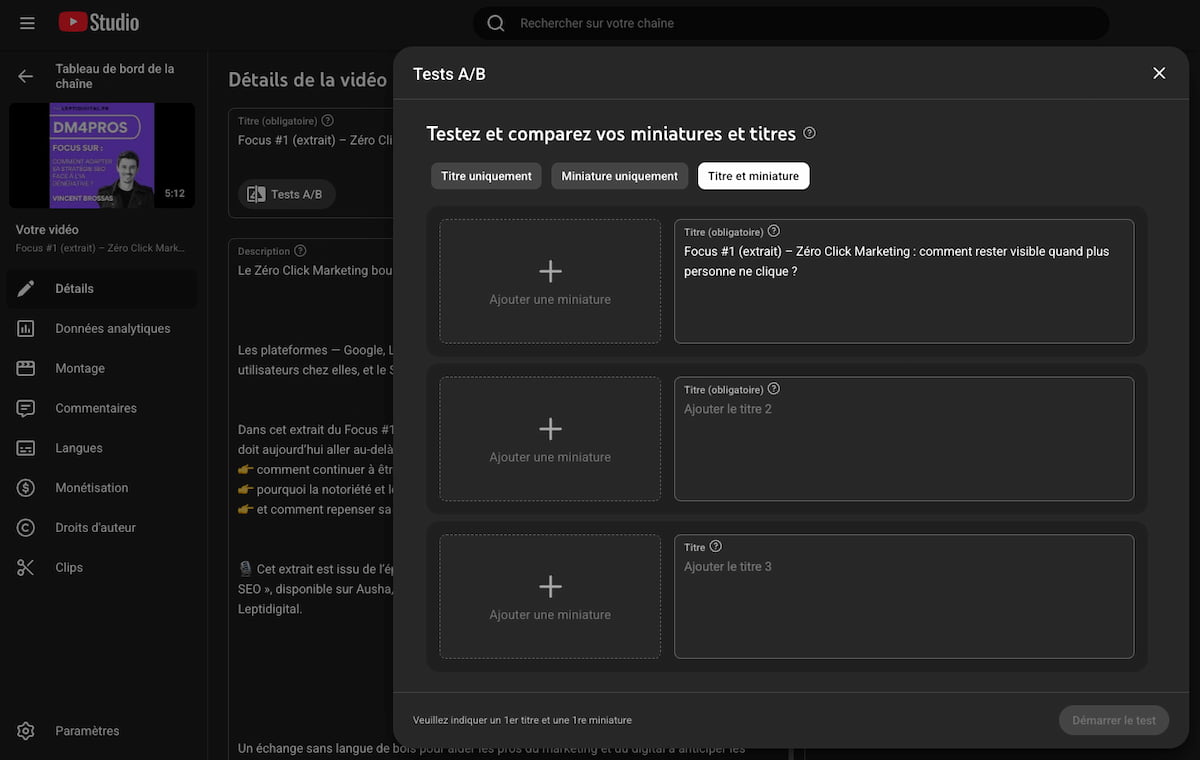Open Montage clapperboard icon
The height and width of the screenshot is (760, 1200).
(26, 368)
